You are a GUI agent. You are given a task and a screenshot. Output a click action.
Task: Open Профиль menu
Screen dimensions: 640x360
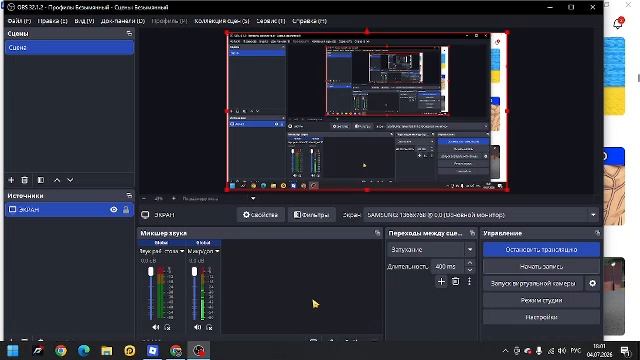coord(169,21)
